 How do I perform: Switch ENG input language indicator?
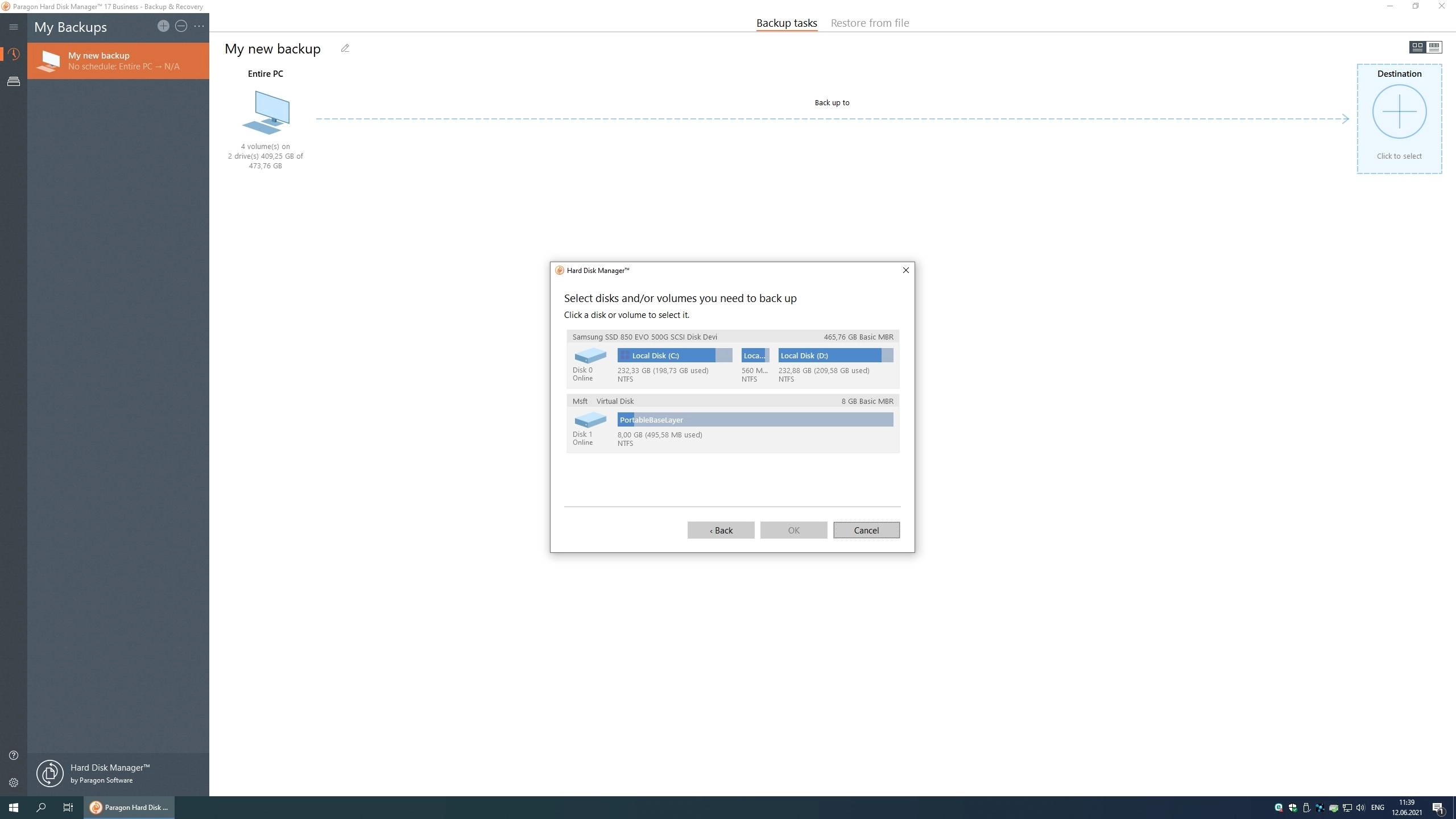[1378, 808]
